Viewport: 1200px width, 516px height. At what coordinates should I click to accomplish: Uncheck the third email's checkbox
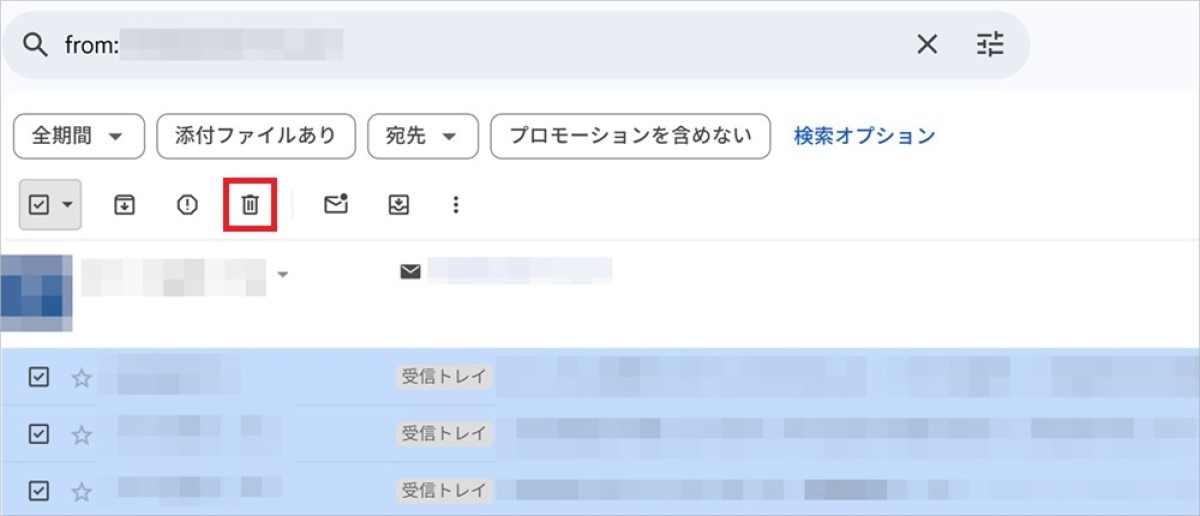point(38,491)
